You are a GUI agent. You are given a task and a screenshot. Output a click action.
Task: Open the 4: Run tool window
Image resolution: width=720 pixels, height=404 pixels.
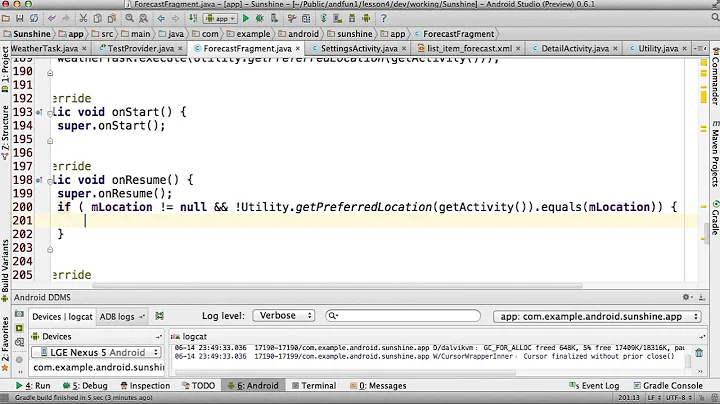(x=33, y=386)
